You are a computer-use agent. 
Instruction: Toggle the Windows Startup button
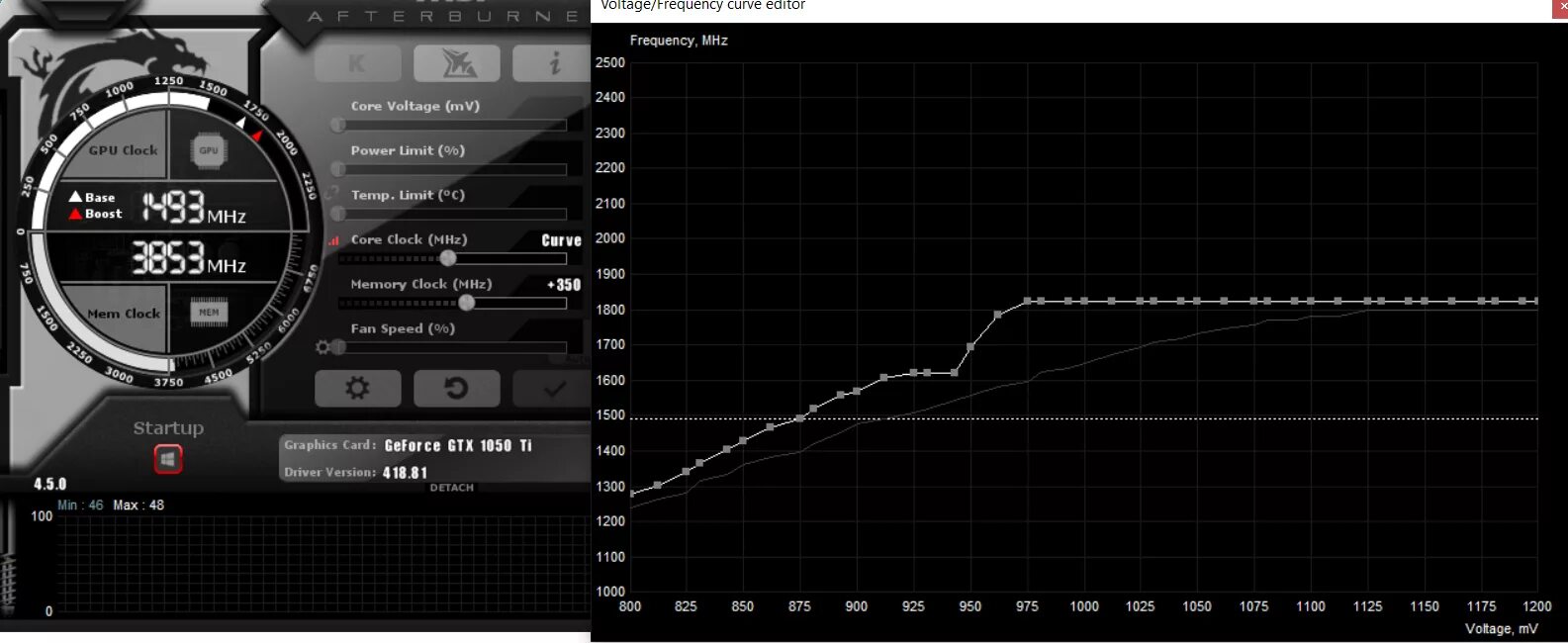[x=168, y=459]
